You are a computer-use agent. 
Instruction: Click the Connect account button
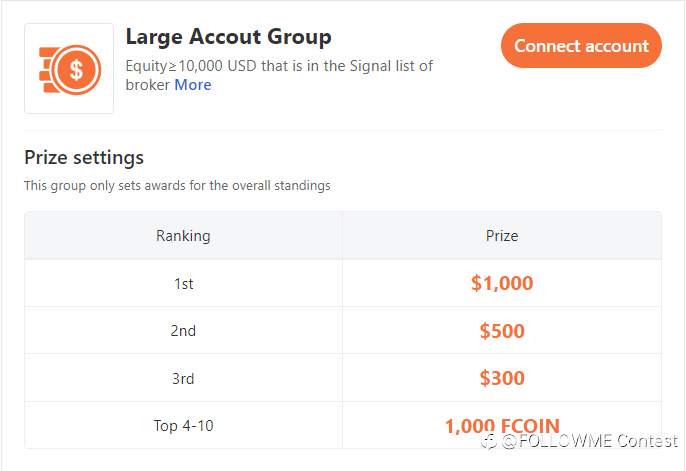click(581, 45)
